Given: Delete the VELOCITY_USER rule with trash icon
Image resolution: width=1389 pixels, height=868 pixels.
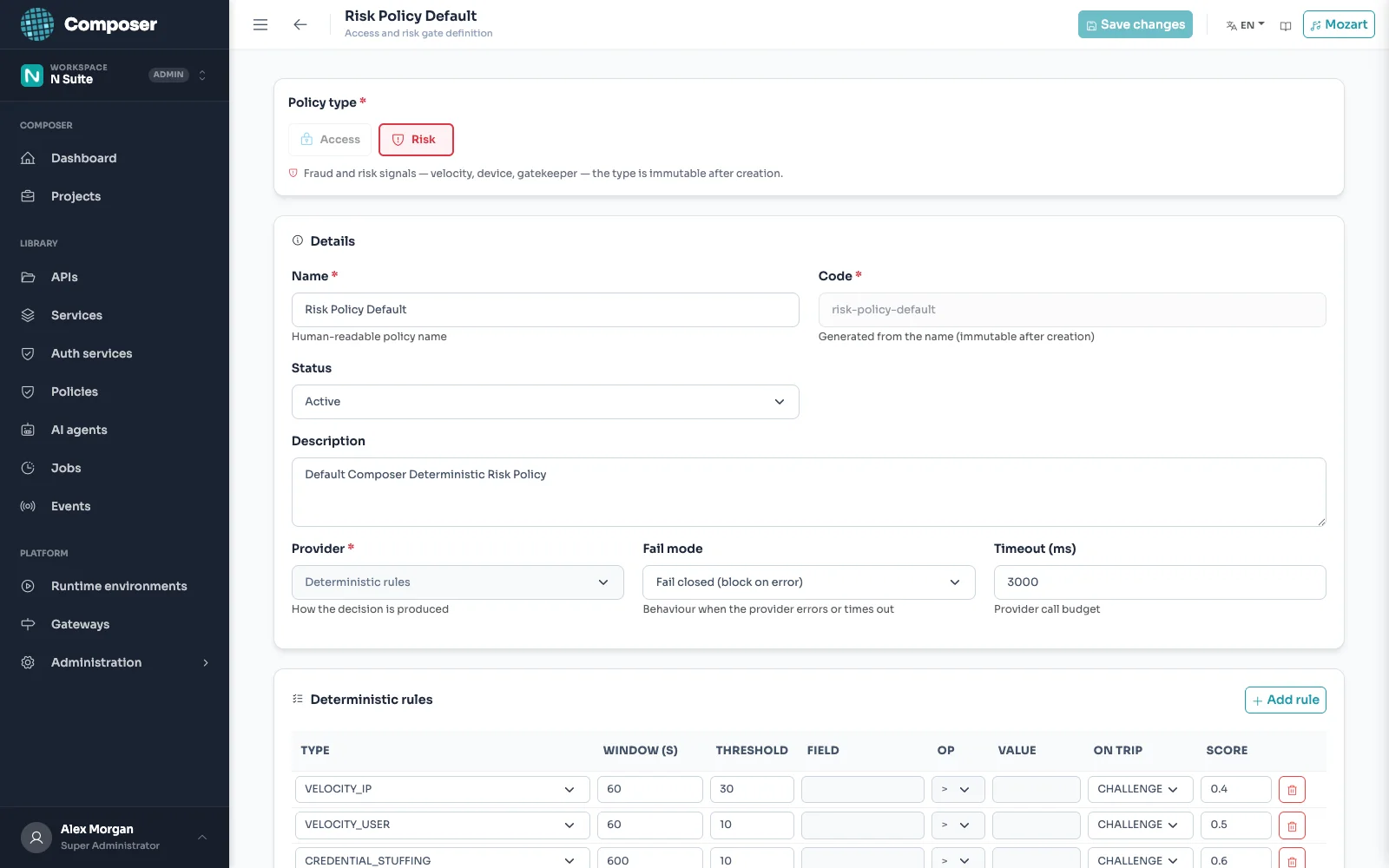Looking at the screenshot, I should click(1292, 825).
